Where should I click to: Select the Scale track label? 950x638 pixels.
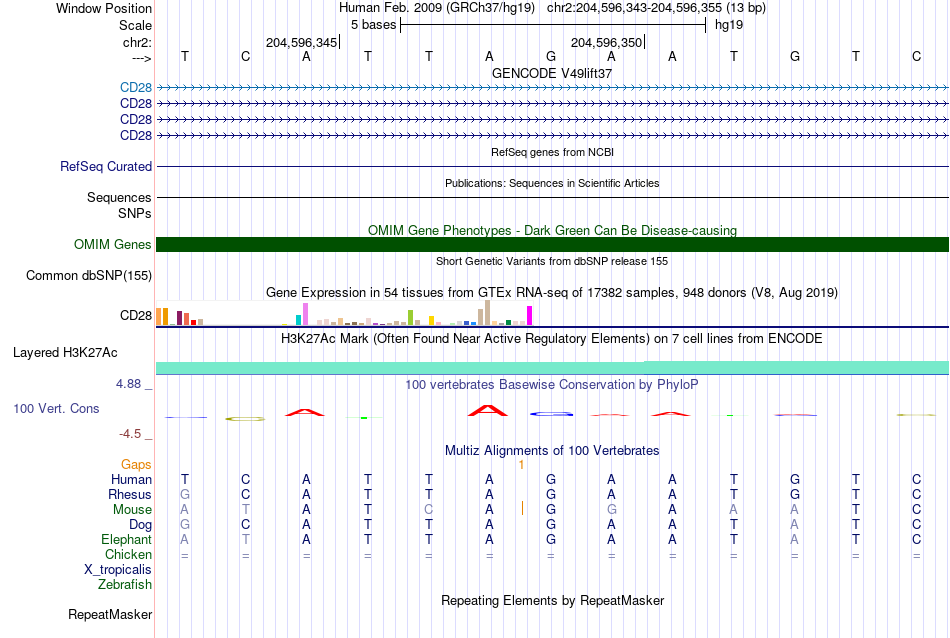point(135,25)
